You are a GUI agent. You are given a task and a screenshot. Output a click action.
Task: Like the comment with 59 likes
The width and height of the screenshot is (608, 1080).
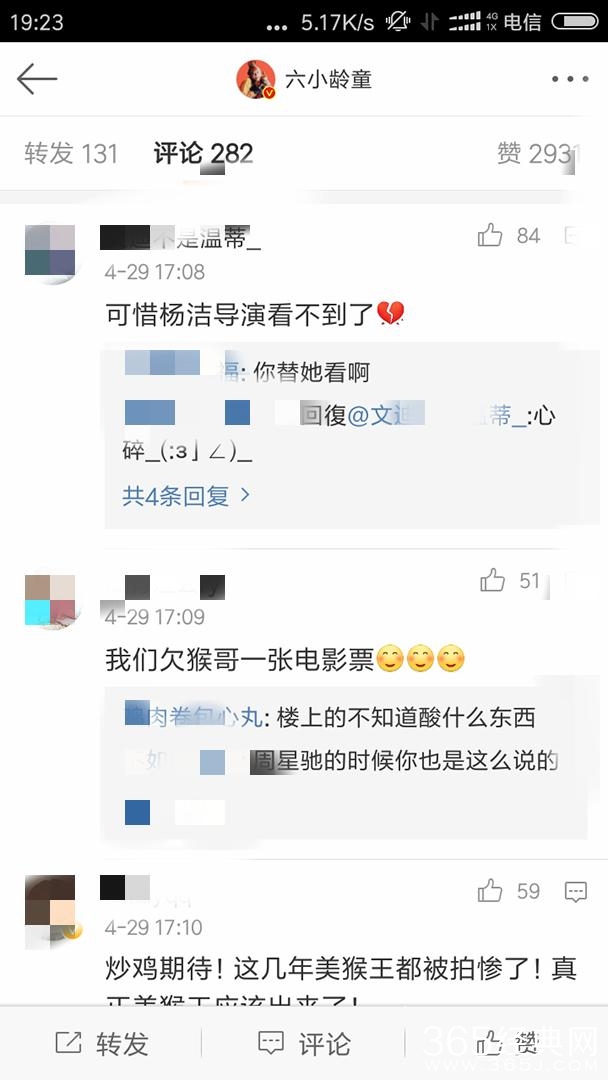490,891
